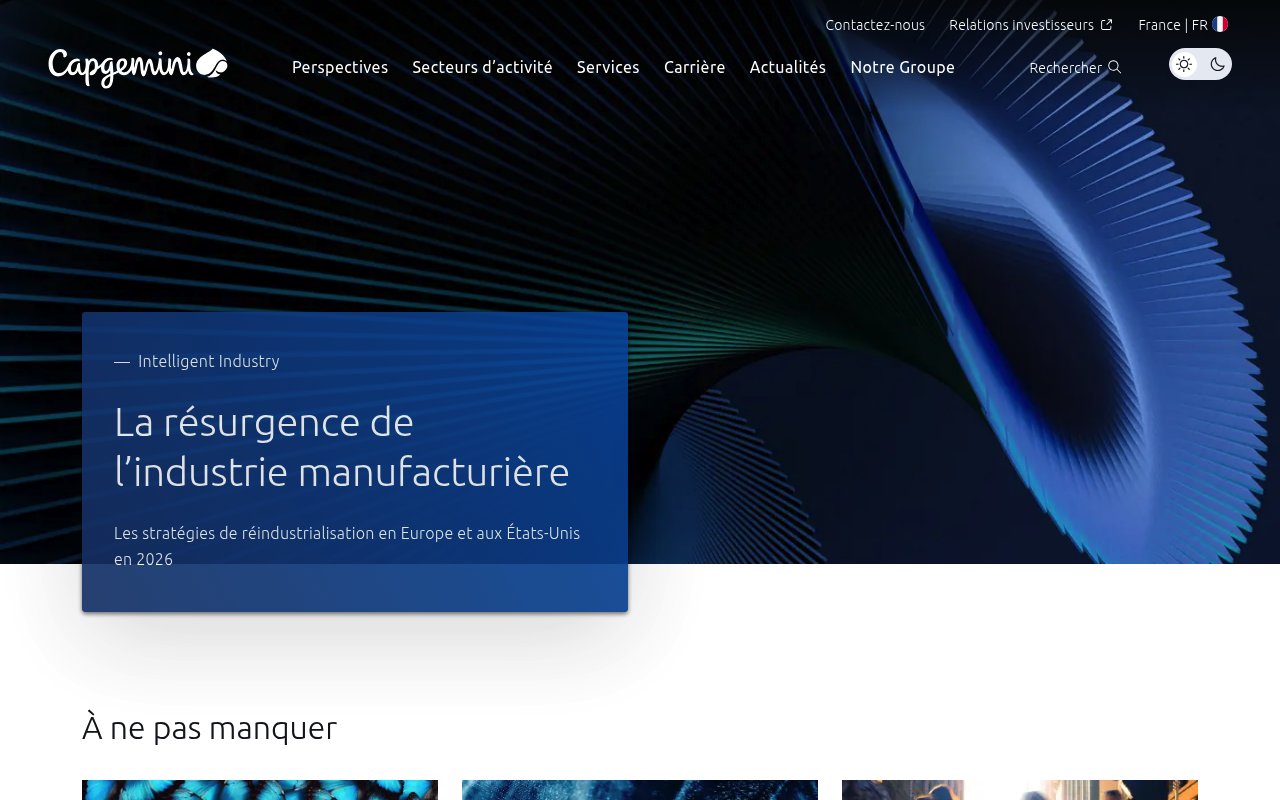Open the France | FR country selector
Screen dimensions: 1280x800
pyautogui.click(x=1183, y=25)
